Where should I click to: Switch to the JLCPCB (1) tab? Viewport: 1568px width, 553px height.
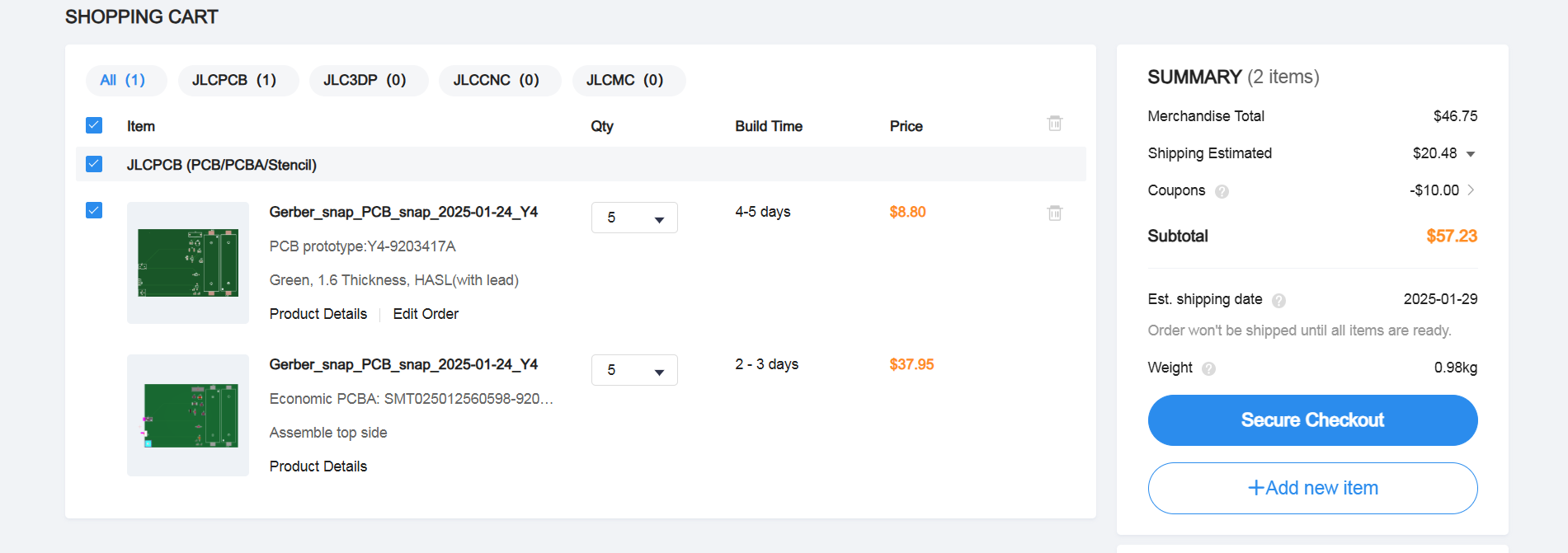click(234, 80)
